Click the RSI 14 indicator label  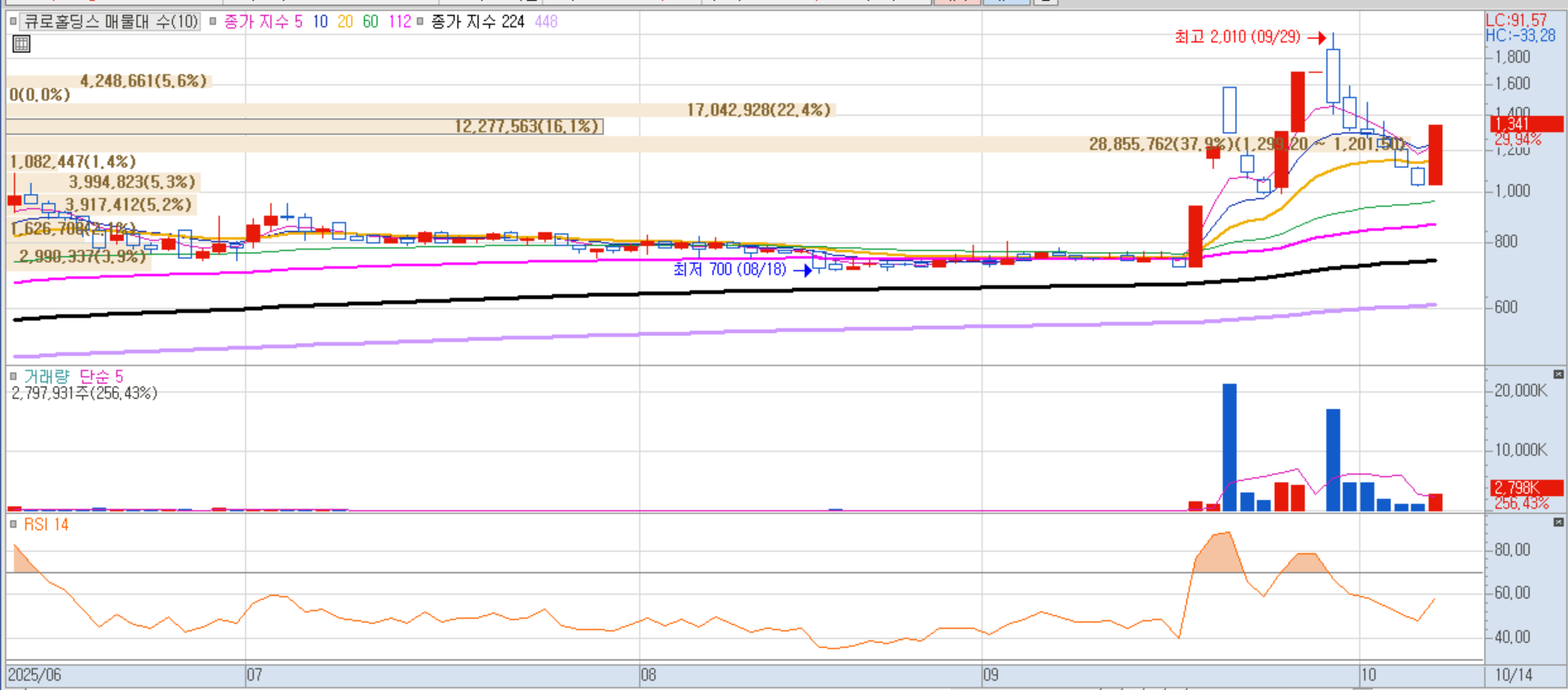(46, 524)
